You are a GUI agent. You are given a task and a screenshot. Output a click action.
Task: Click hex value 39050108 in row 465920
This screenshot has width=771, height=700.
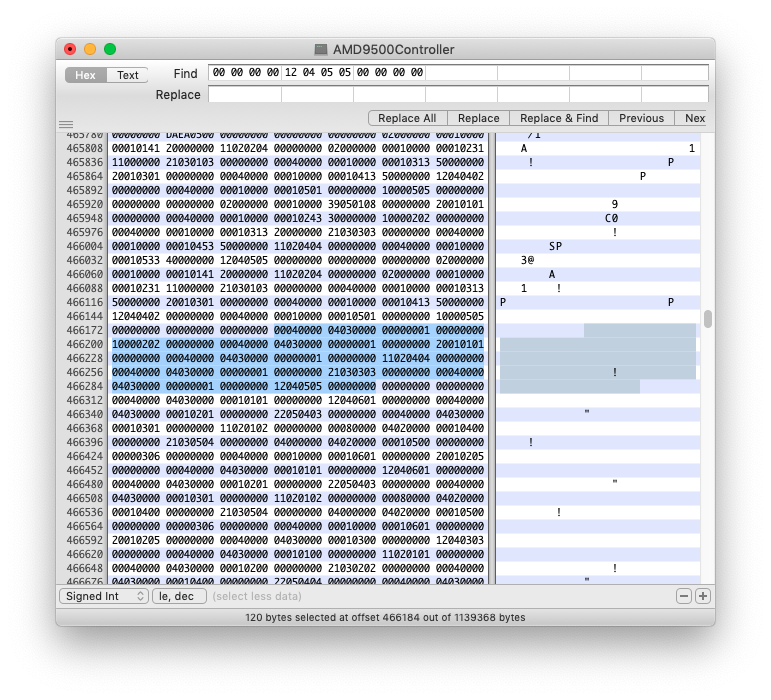coord(352,204)
